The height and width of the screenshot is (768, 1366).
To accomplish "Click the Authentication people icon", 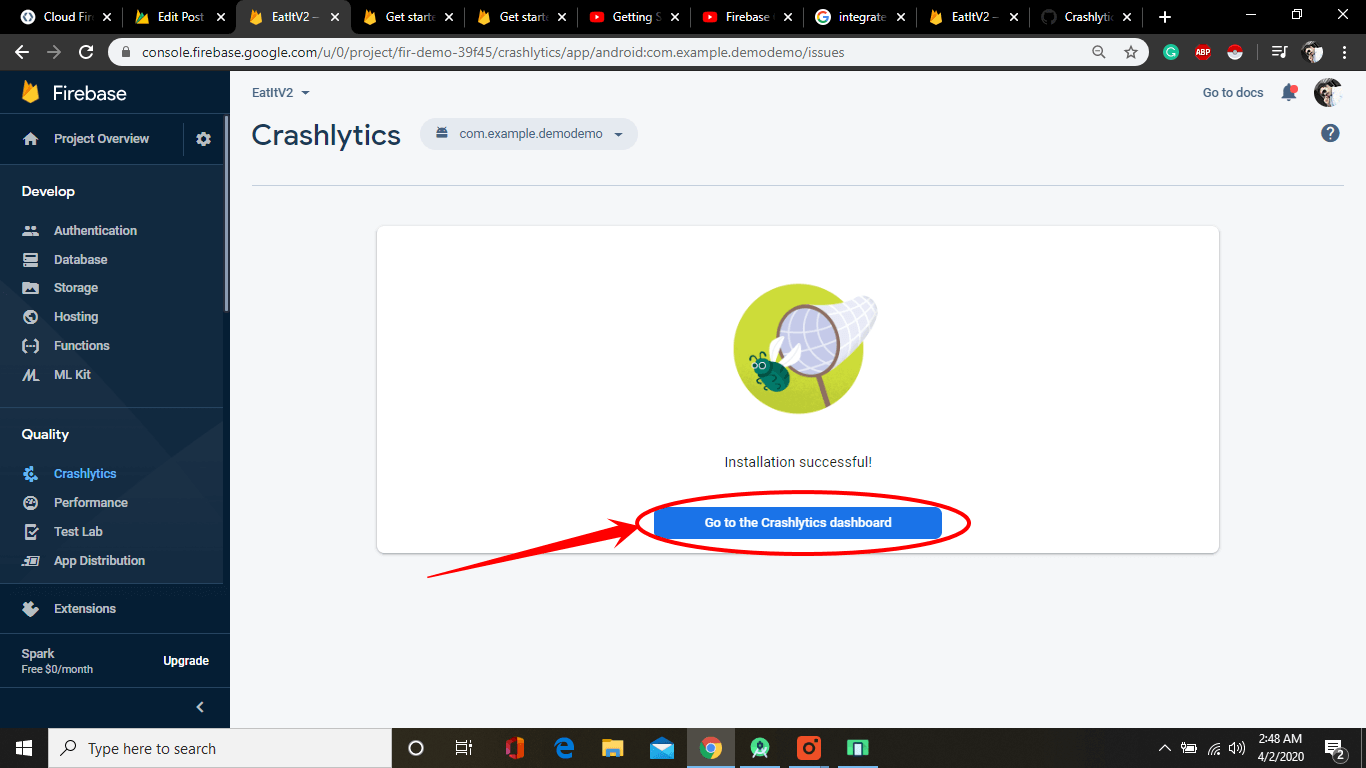I will click(31, 230).
